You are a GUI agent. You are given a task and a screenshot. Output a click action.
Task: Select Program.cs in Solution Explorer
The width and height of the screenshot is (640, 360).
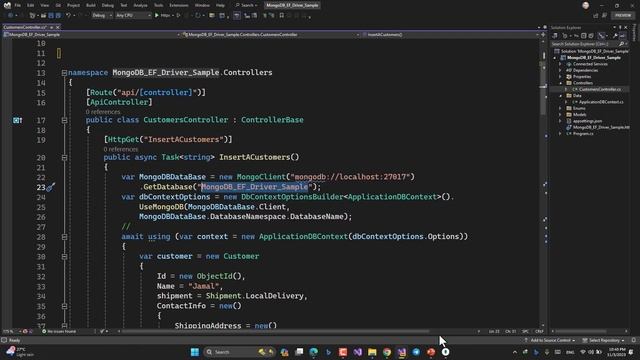pos(583,134)
